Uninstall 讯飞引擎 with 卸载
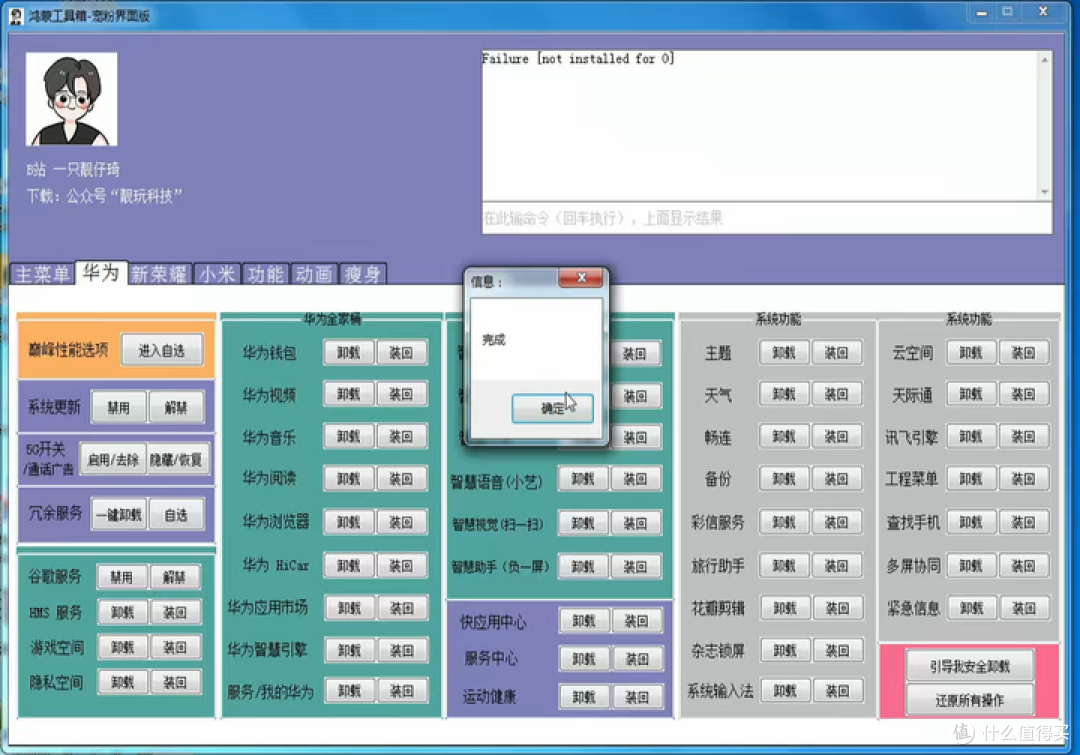The image size is (1080, 755). [970, 436]
